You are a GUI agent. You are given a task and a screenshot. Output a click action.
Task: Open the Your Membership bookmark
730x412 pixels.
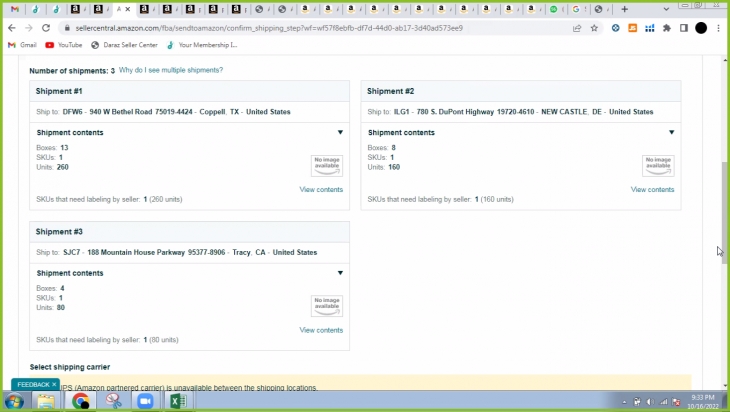click(x=202, y=45)
